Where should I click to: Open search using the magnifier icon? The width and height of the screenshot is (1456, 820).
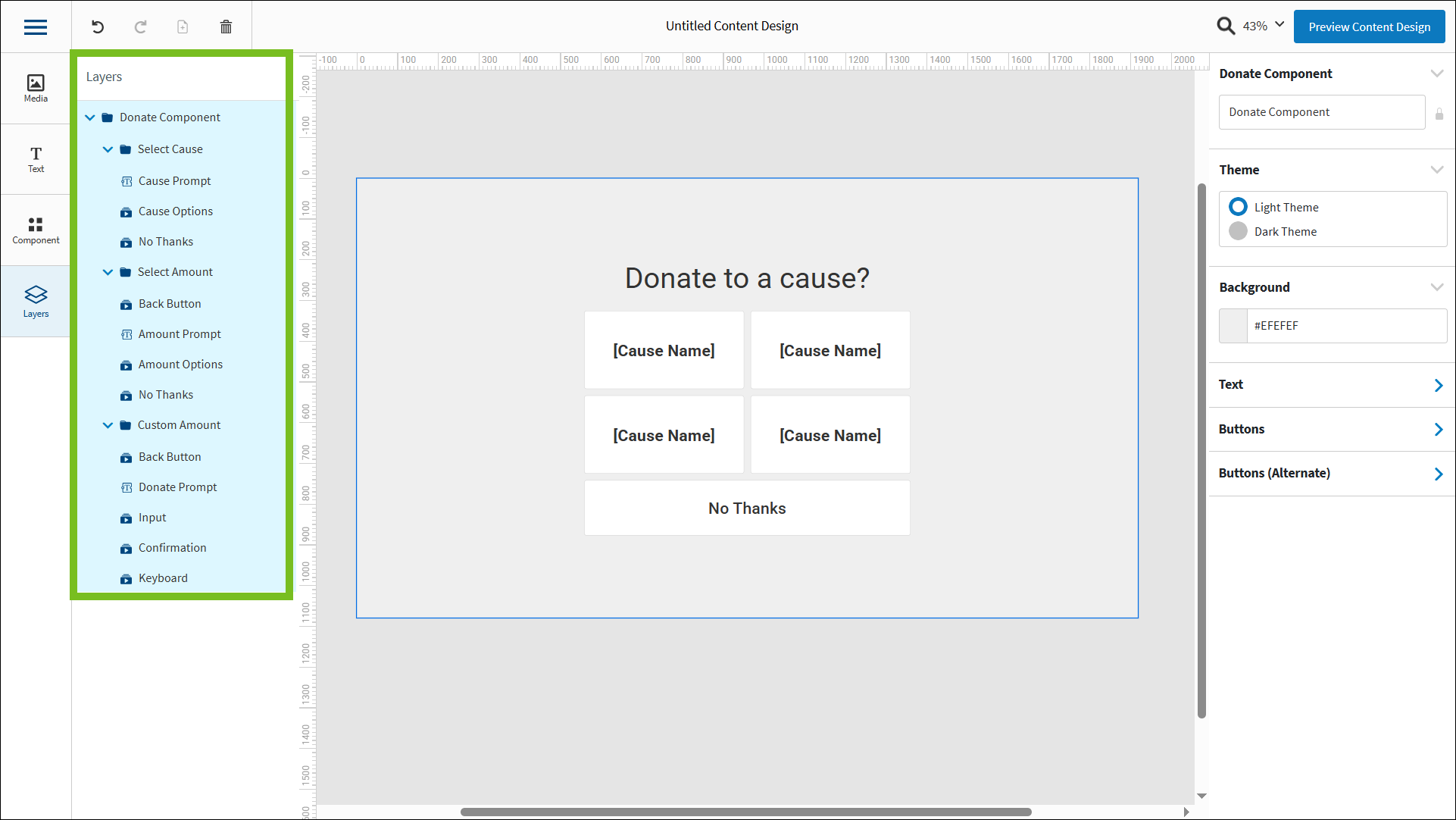click(x=1226, y=25)
